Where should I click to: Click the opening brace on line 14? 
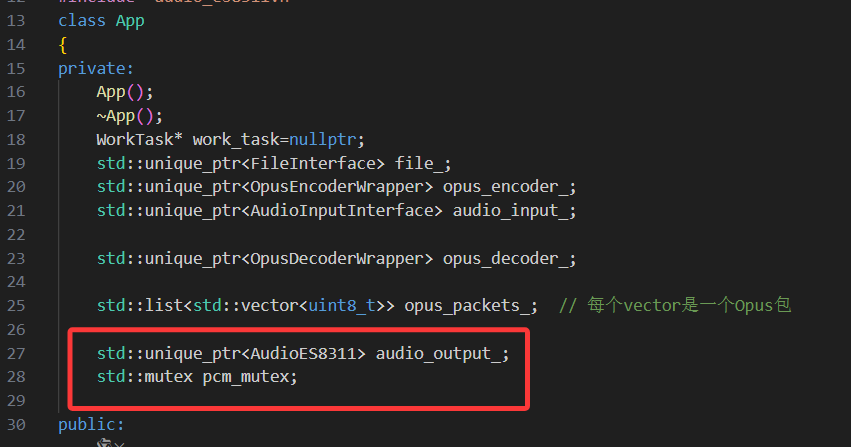tap(62, 45)
